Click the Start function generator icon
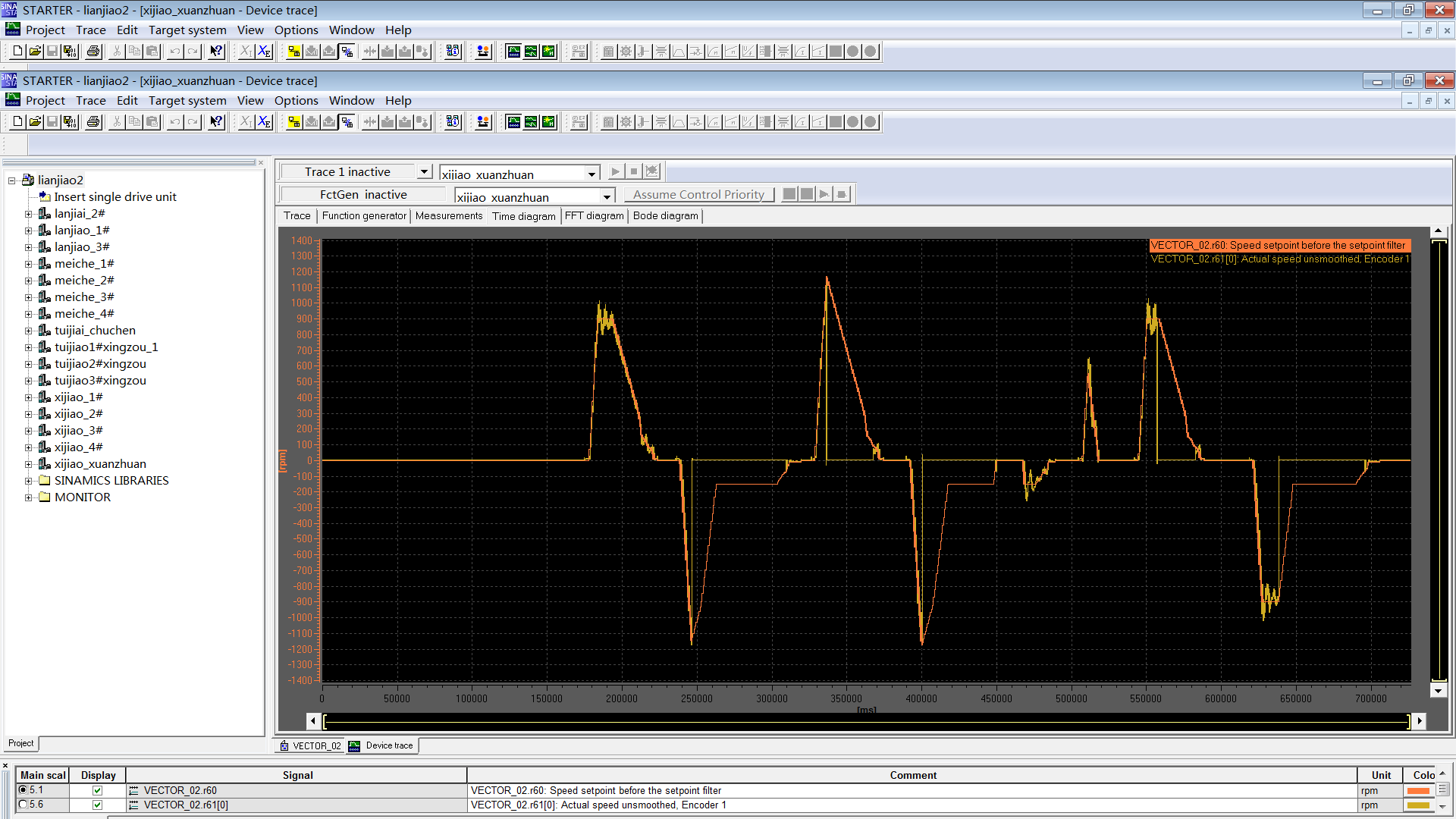The image size is (1456, 819). pos(824,195)
